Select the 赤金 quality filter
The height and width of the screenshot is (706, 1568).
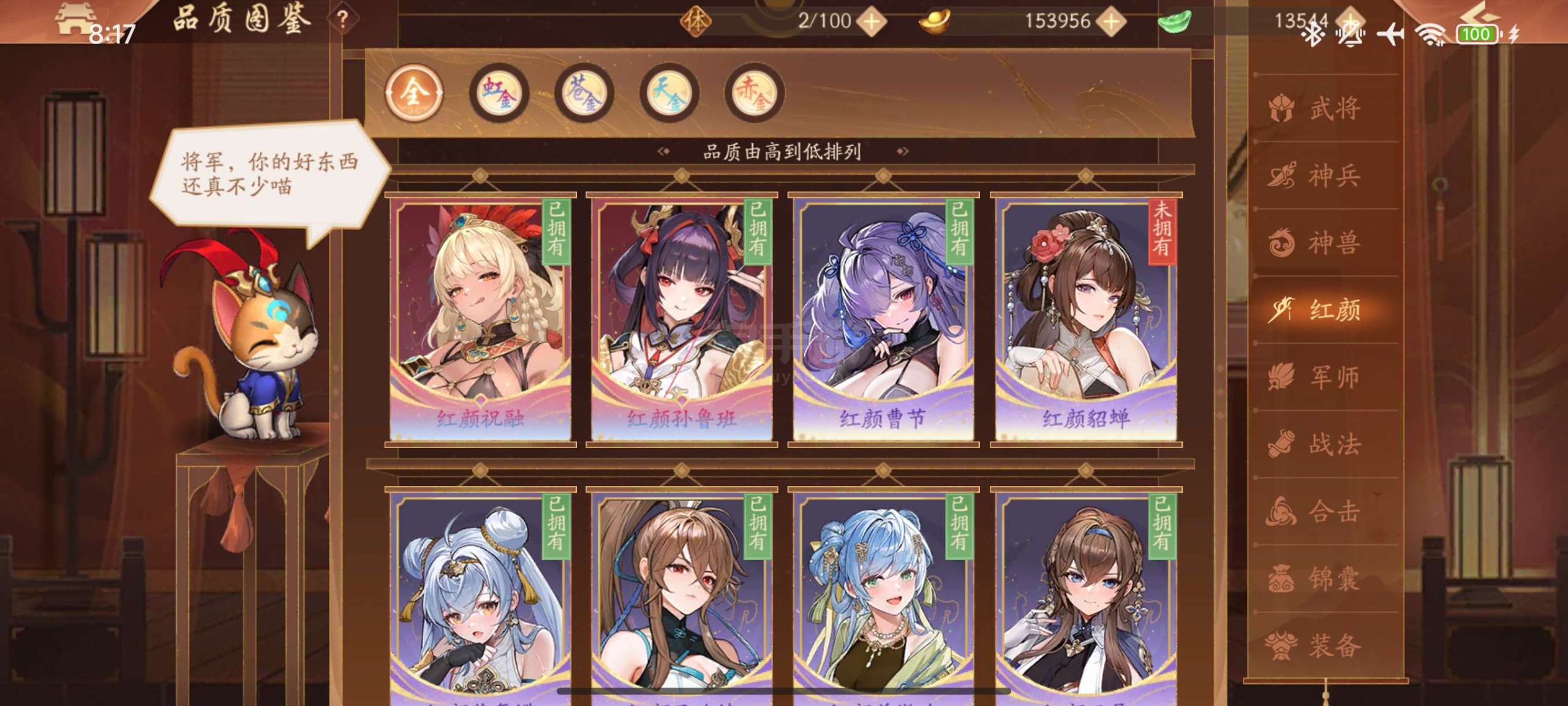pyautogui.click(x=755, y=93)
